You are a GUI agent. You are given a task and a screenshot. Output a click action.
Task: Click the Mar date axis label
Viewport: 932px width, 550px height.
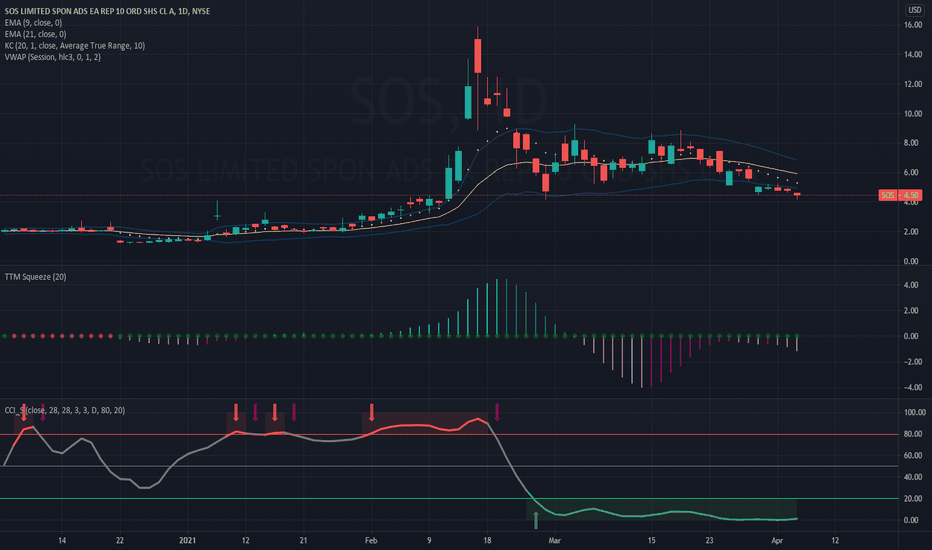click(x=555, y=540)
